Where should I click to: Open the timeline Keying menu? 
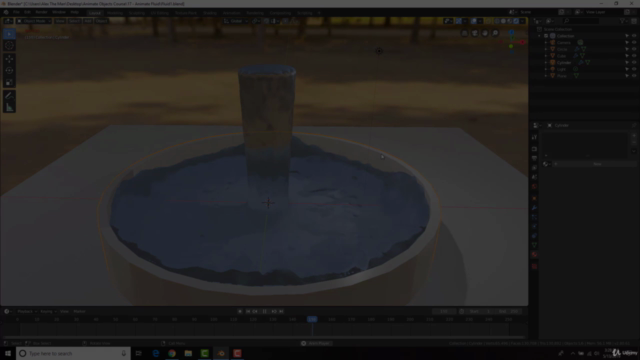tap(48, 311)
